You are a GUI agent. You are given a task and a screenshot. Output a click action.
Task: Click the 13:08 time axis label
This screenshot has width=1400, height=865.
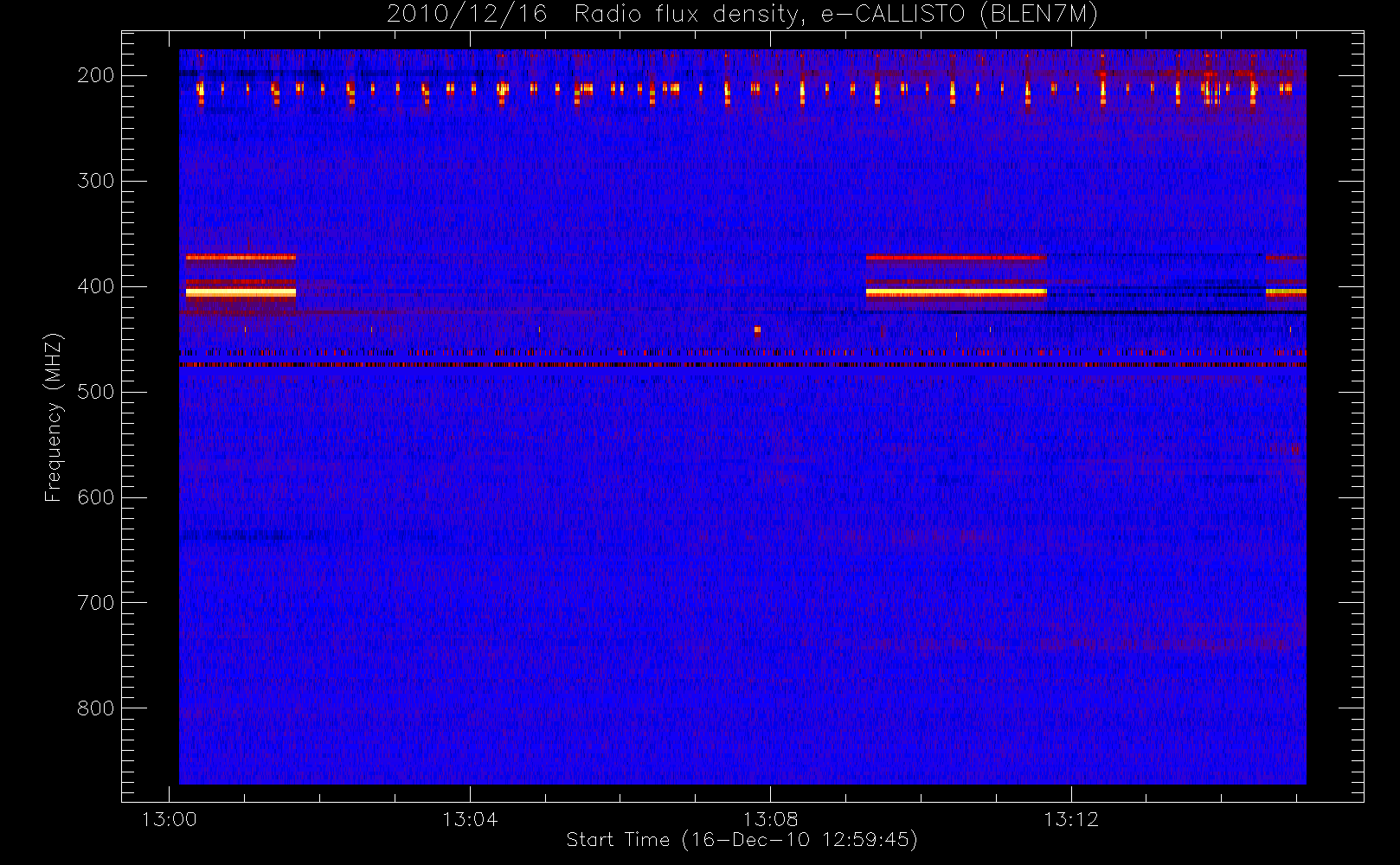coord(770,819)
